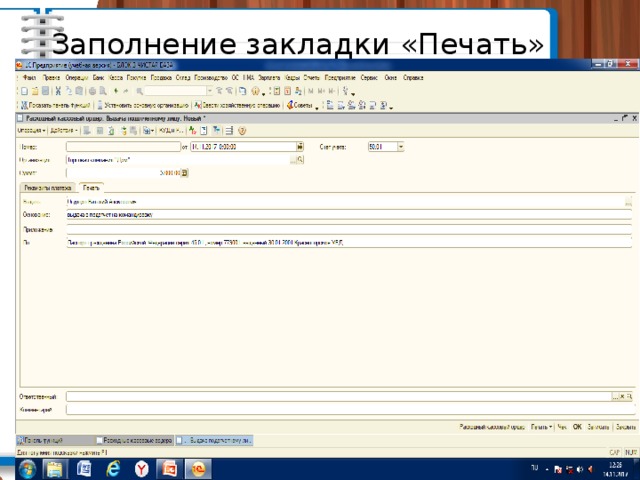Open Yandex browser from the taskbar

coord(141,469)
